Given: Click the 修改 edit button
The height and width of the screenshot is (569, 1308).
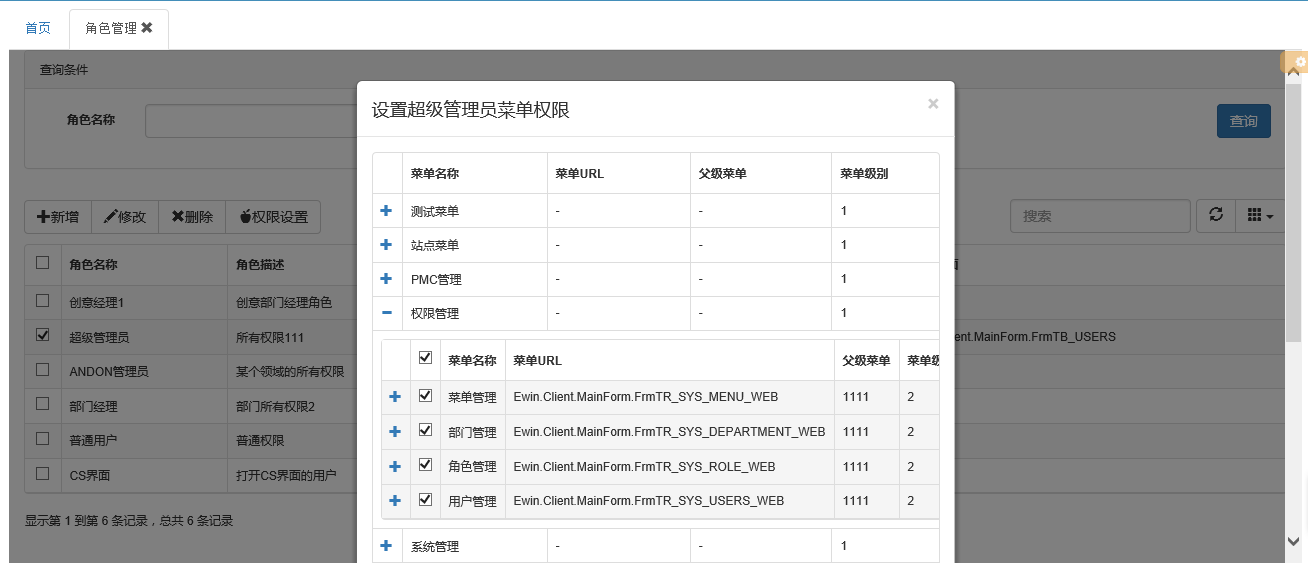Looking at the screenshot, I should 125,216.
